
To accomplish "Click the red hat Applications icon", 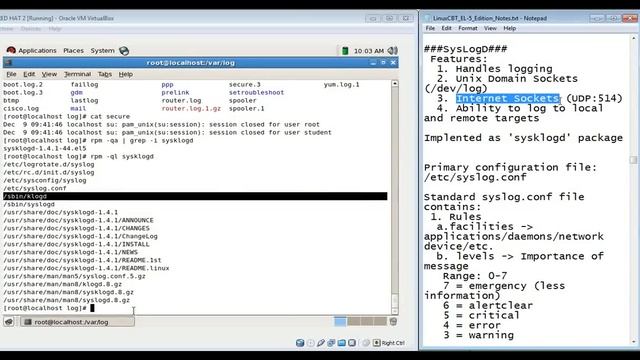I will [11, 50].
